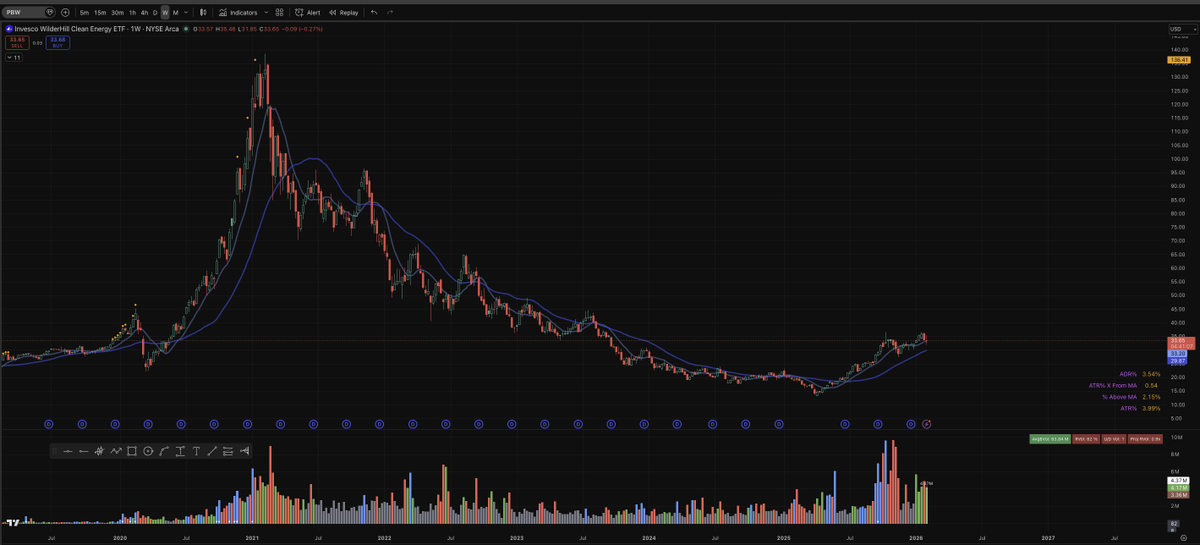Screen dimensions: 1200x545
Task: Click the white 4.37M volume axis label
Action: (x=1178, y=480)
